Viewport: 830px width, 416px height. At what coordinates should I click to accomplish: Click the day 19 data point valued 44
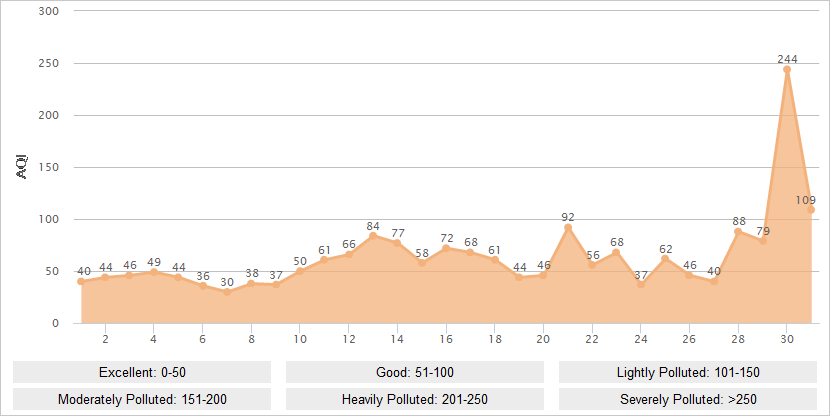pyautogui.click(x=519, y=277)
